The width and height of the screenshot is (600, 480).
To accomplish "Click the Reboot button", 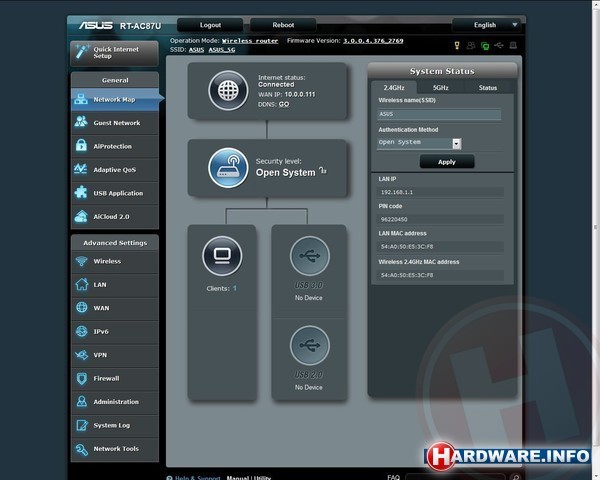I will pyautogui.click(x=283, y=25).
